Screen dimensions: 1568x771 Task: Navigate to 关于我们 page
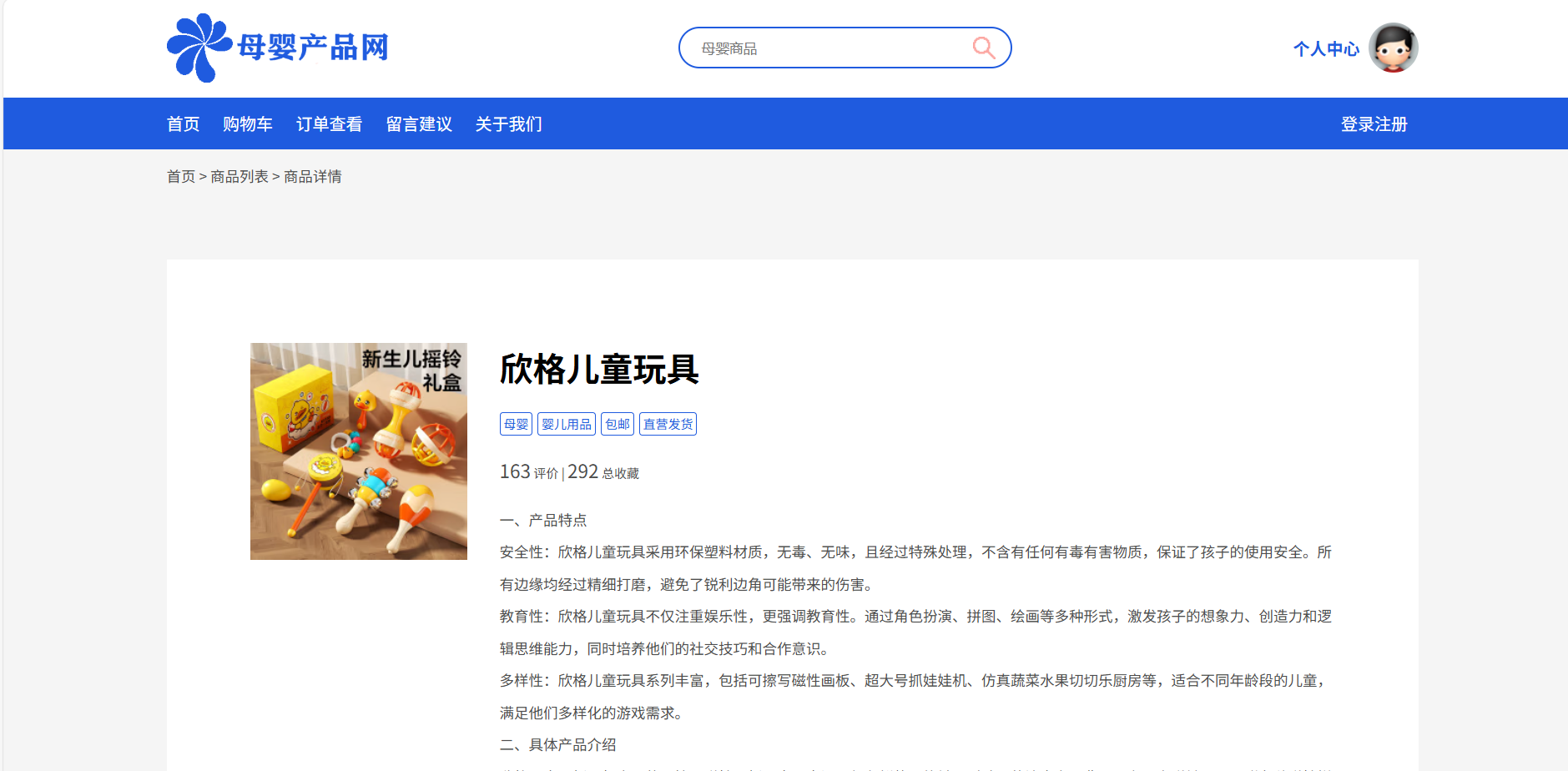(x=508, y=124)
